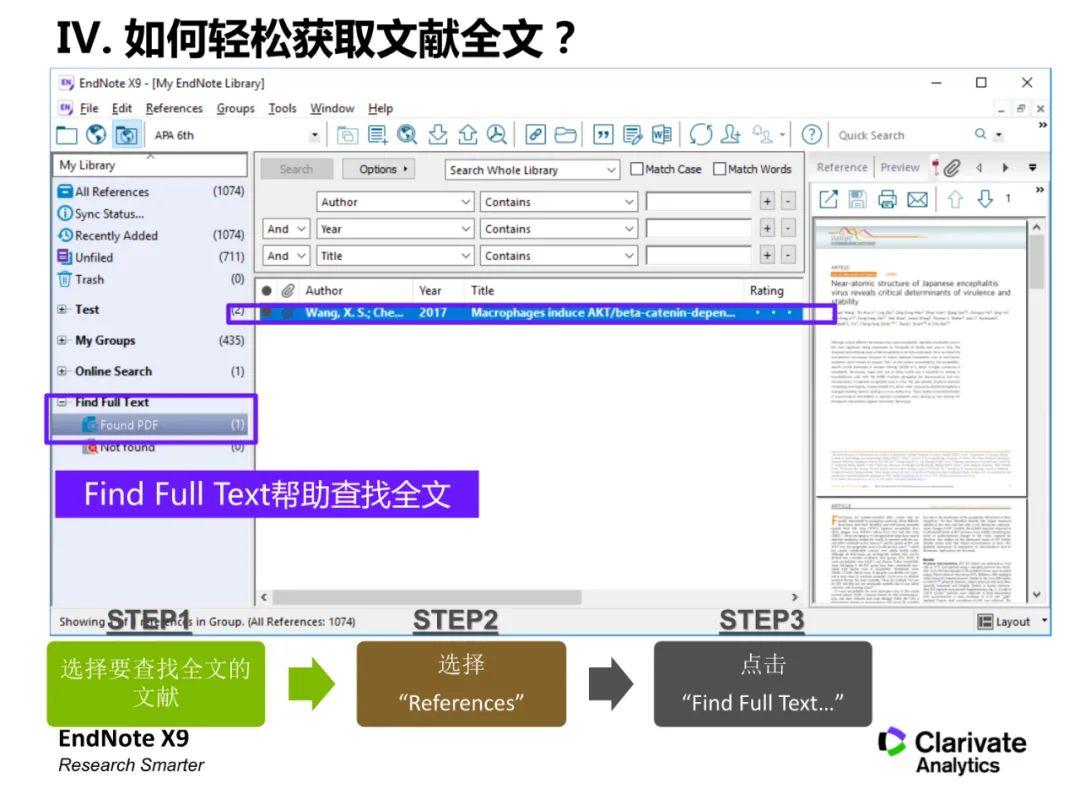Screen dimensions: 1080x810
Task: Print the PDF from the preview panel
Action: click(x=888, y=198)
